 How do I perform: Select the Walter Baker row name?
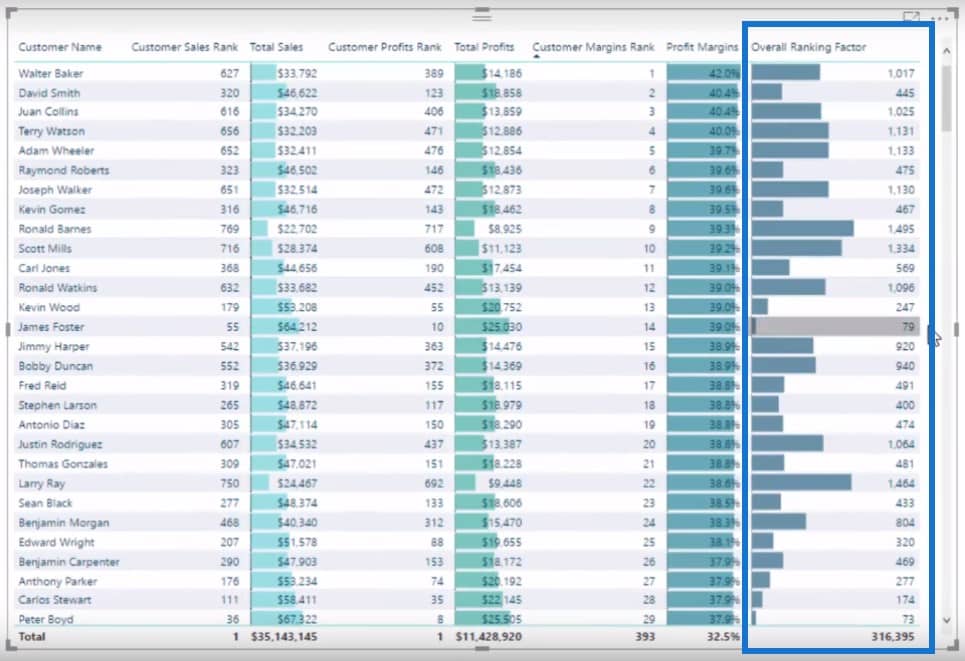click(50, 73)
